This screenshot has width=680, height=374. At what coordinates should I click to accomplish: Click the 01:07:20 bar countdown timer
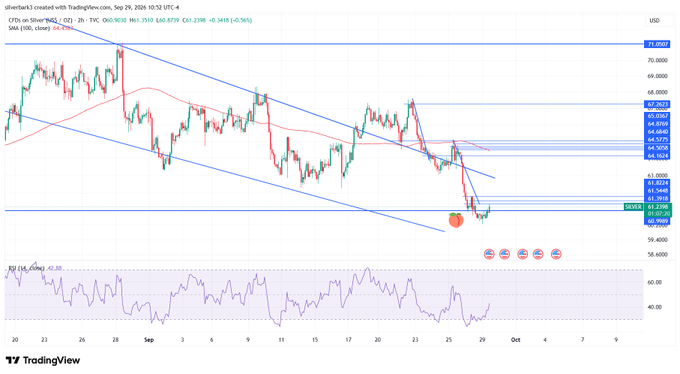point(657,214)
